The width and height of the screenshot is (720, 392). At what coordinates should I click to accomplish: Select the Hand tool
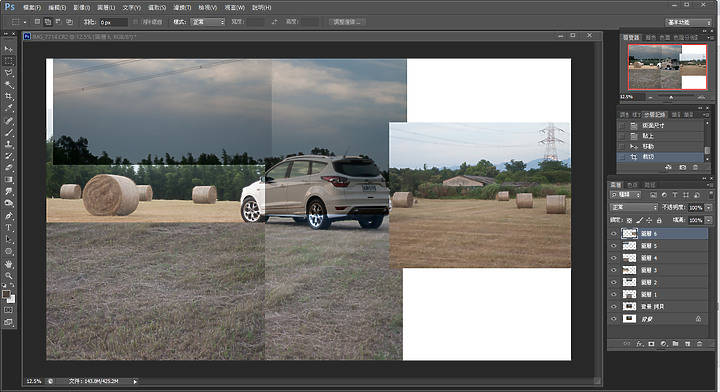(9, 264)
